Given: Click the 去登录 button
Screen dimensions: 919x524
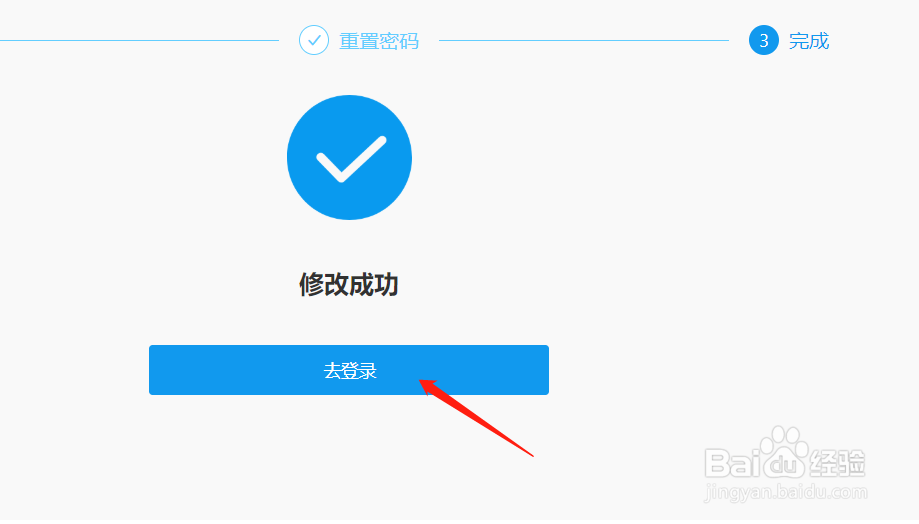Looking at the screenshot, I should pyautogui.click(x=349, y=370).
